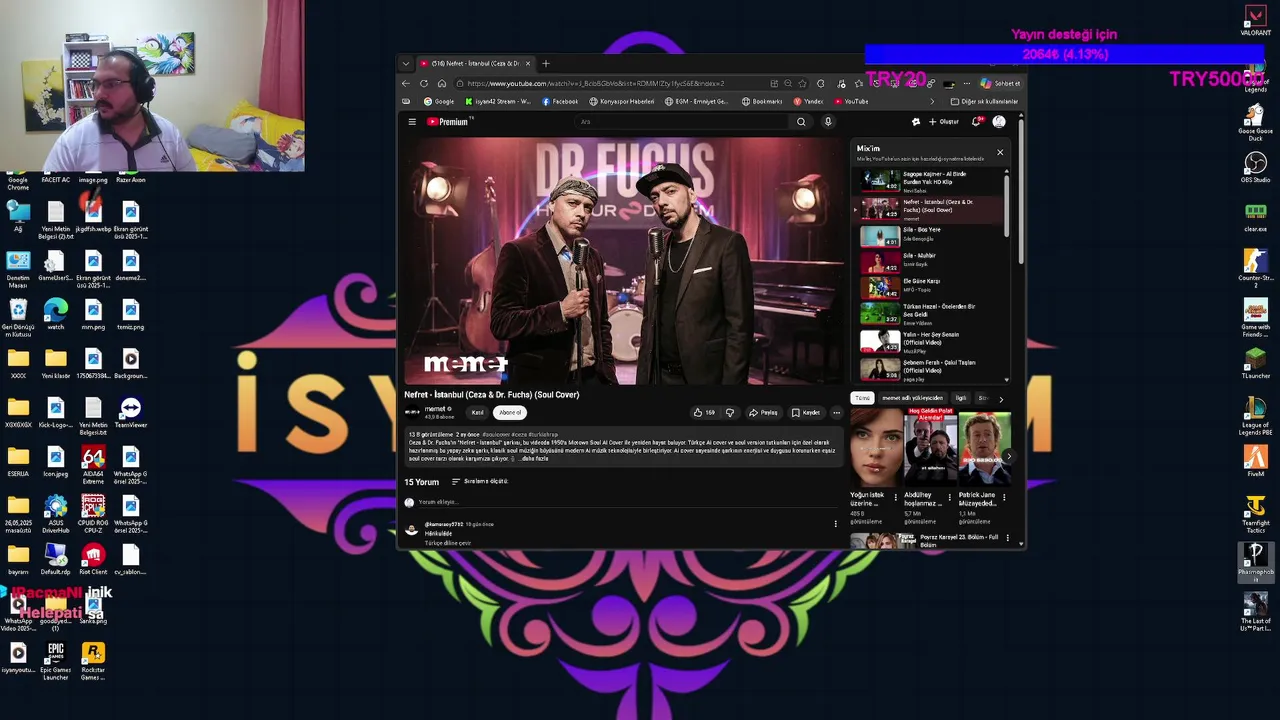Open a new browser tab

(545, 63)
